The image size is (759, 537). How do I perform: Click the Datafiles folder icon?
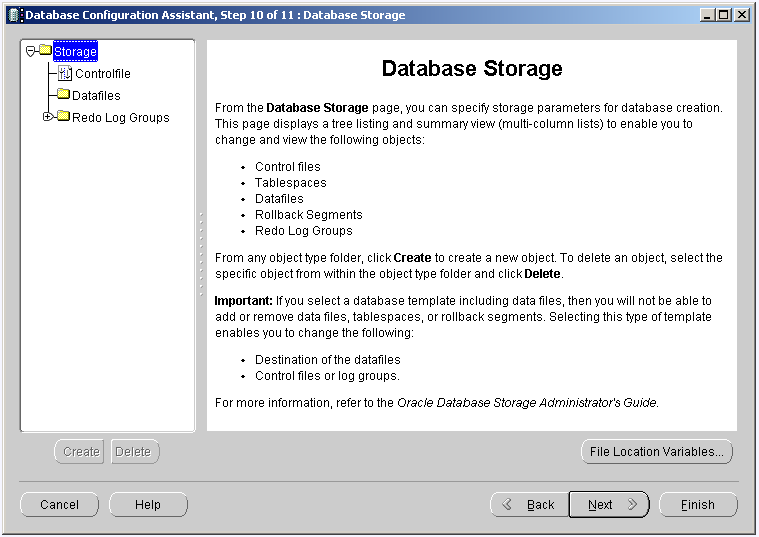pos(63,95)
